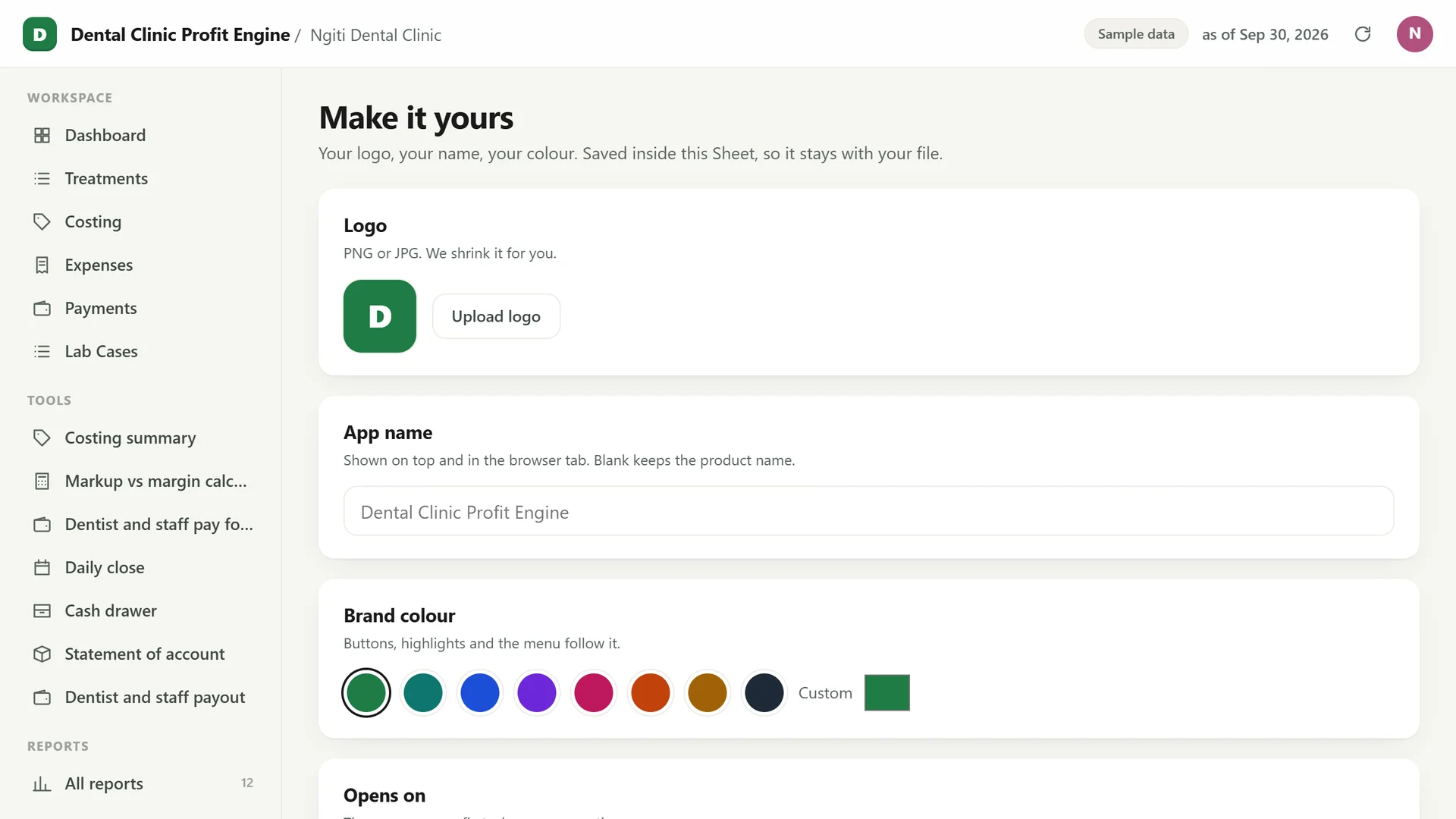Open the Dashboard page
Viewport: 1456px width, 819px height.
click(x=140, y=135)
